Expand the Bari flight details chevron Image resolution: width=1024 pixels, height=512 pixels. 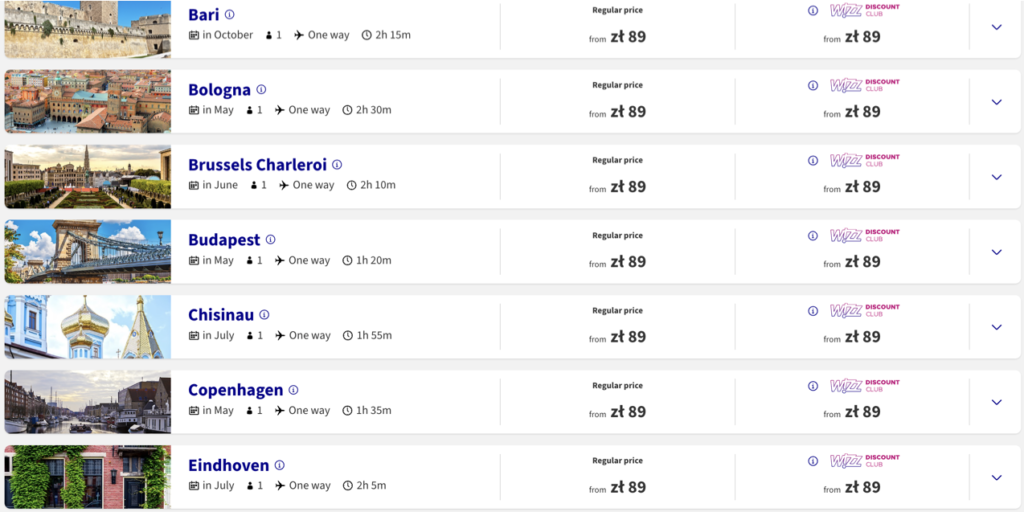(x=996, y=27)
